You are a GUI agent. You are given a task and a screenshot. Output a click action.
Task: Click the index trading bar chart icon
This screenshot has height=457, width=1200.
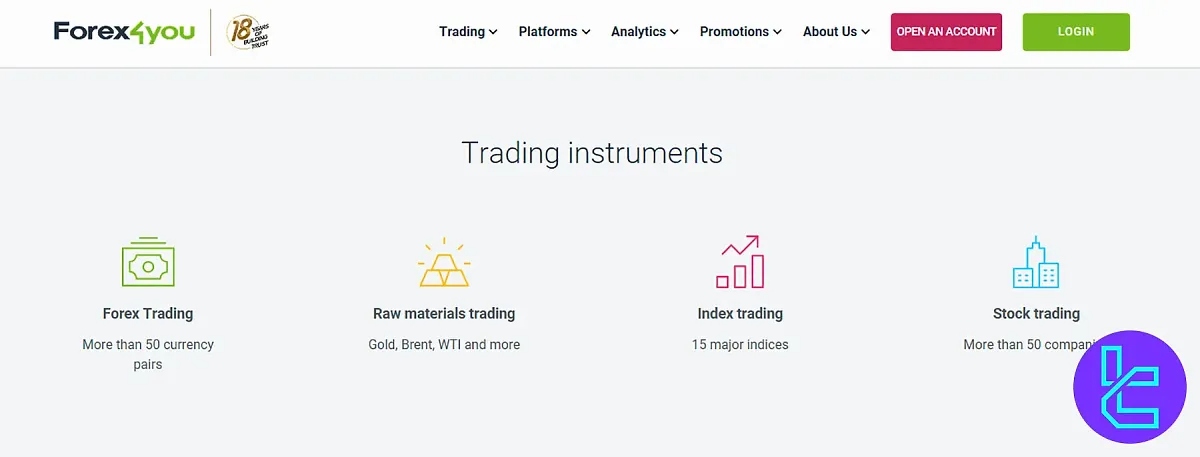click(740, 262)
